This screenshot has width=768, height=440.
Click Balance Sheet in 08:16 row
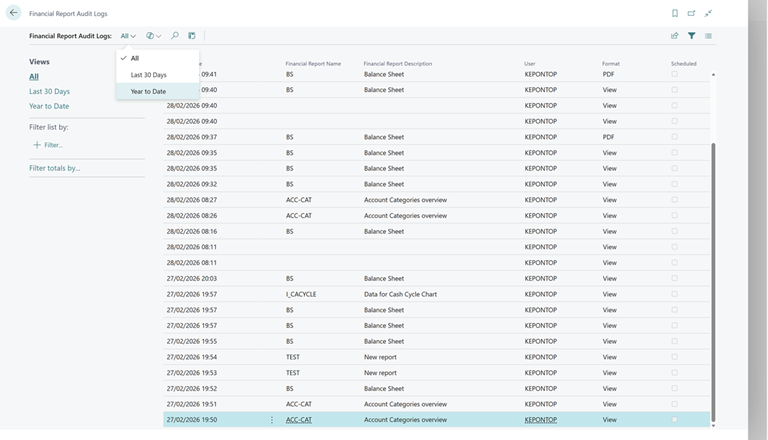[384, 231]
